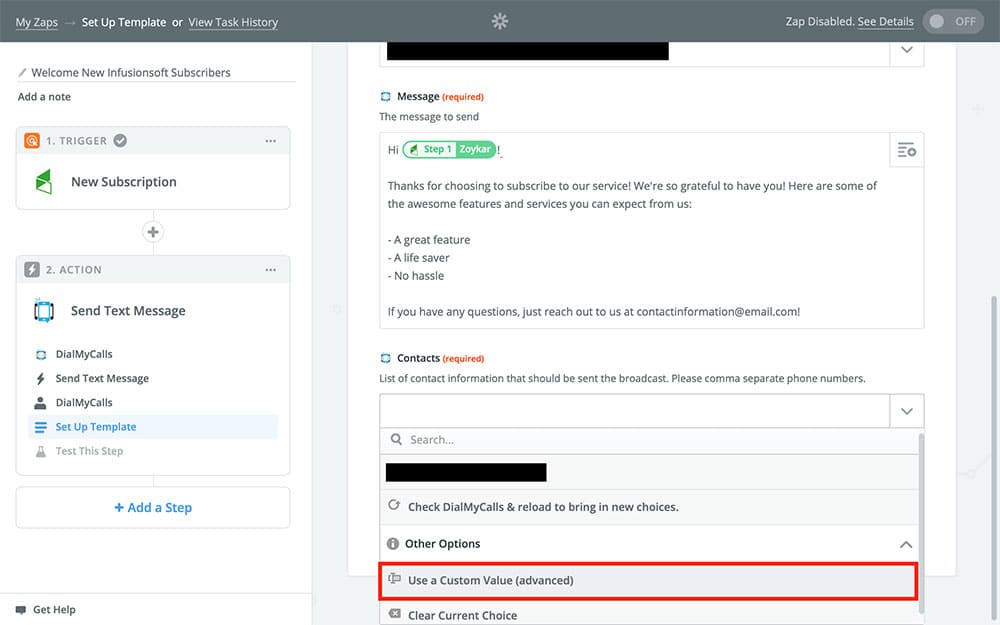
Task: Click the Search field in Contacts dropdown
Action: (650, 440)
